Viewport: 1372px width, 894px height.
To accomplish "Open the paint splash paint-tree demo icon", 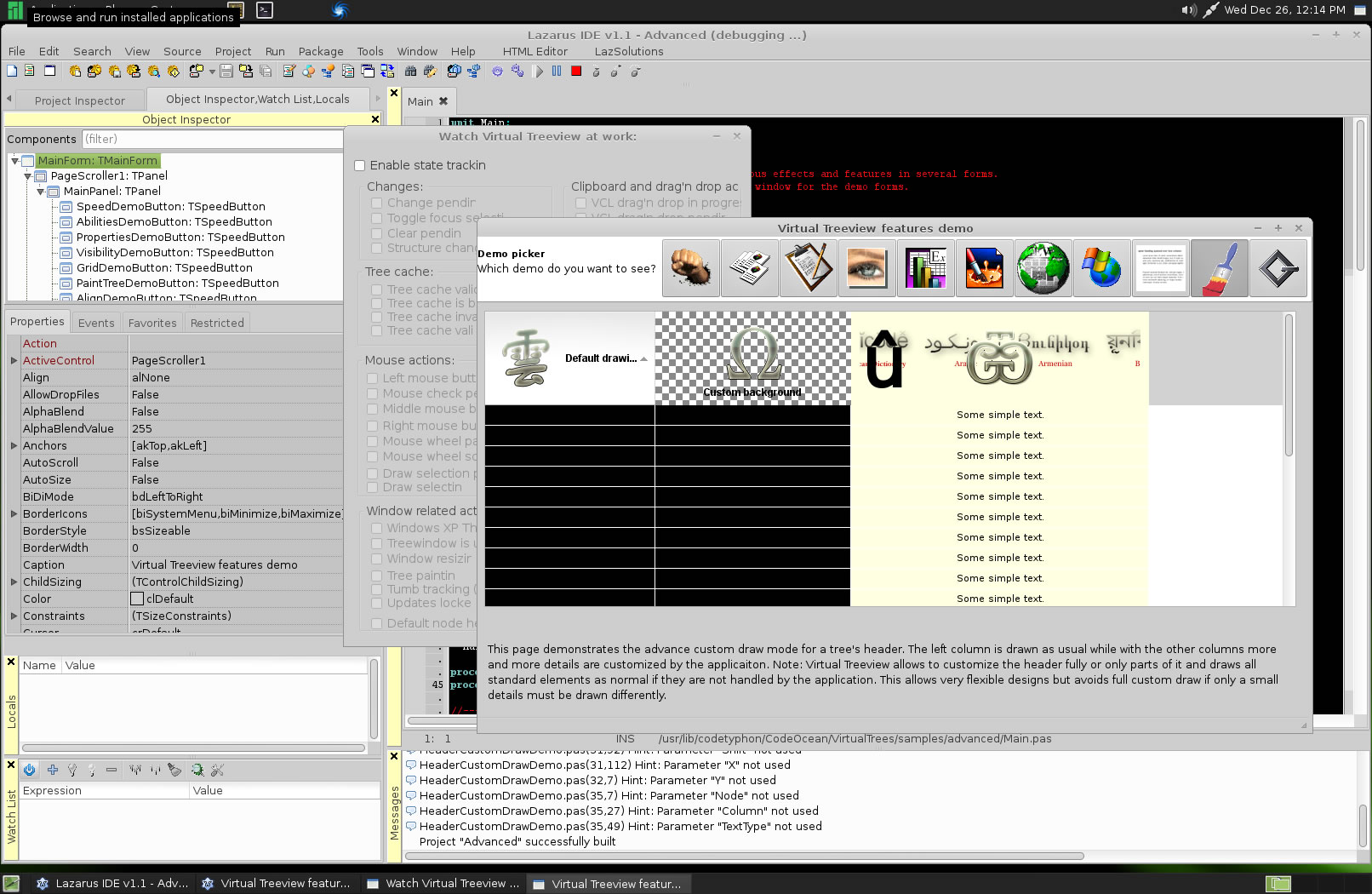I will pos(985,269).
